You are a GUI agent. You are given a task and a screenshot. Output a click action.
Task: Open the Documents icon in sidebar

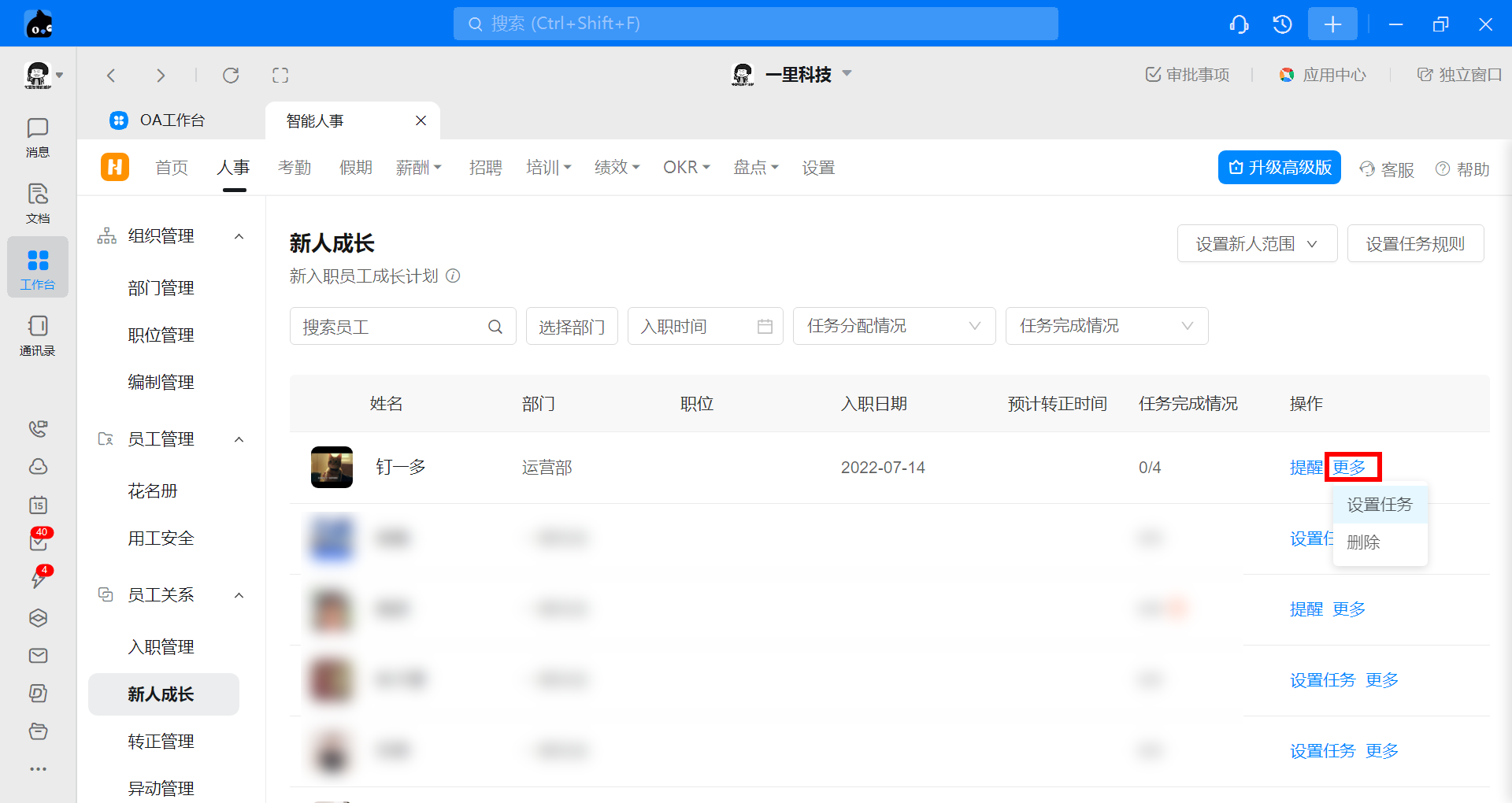(x=37, y=203)
